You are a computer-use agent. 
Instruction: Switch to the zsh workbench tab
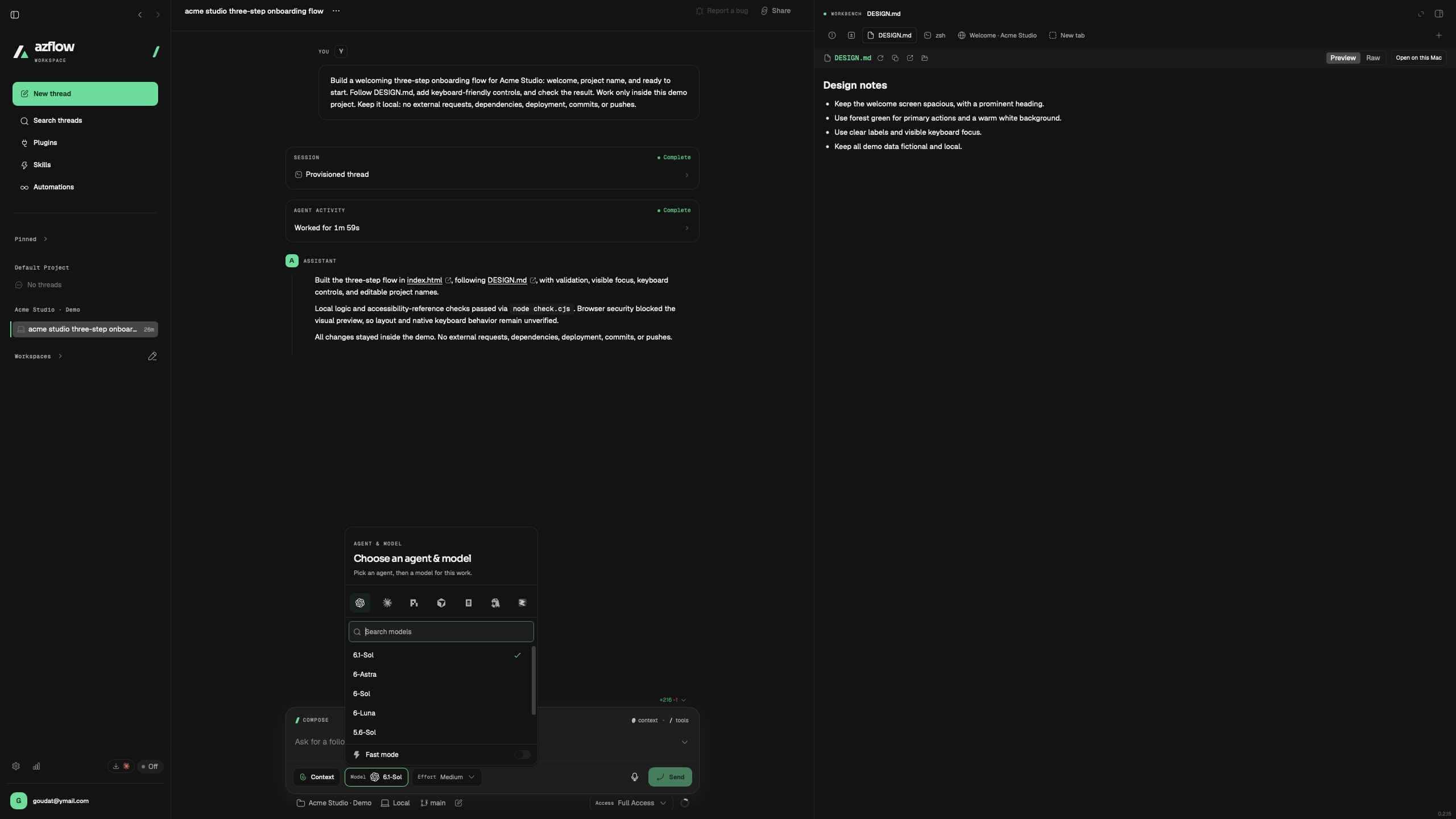[x=935, y=35]
